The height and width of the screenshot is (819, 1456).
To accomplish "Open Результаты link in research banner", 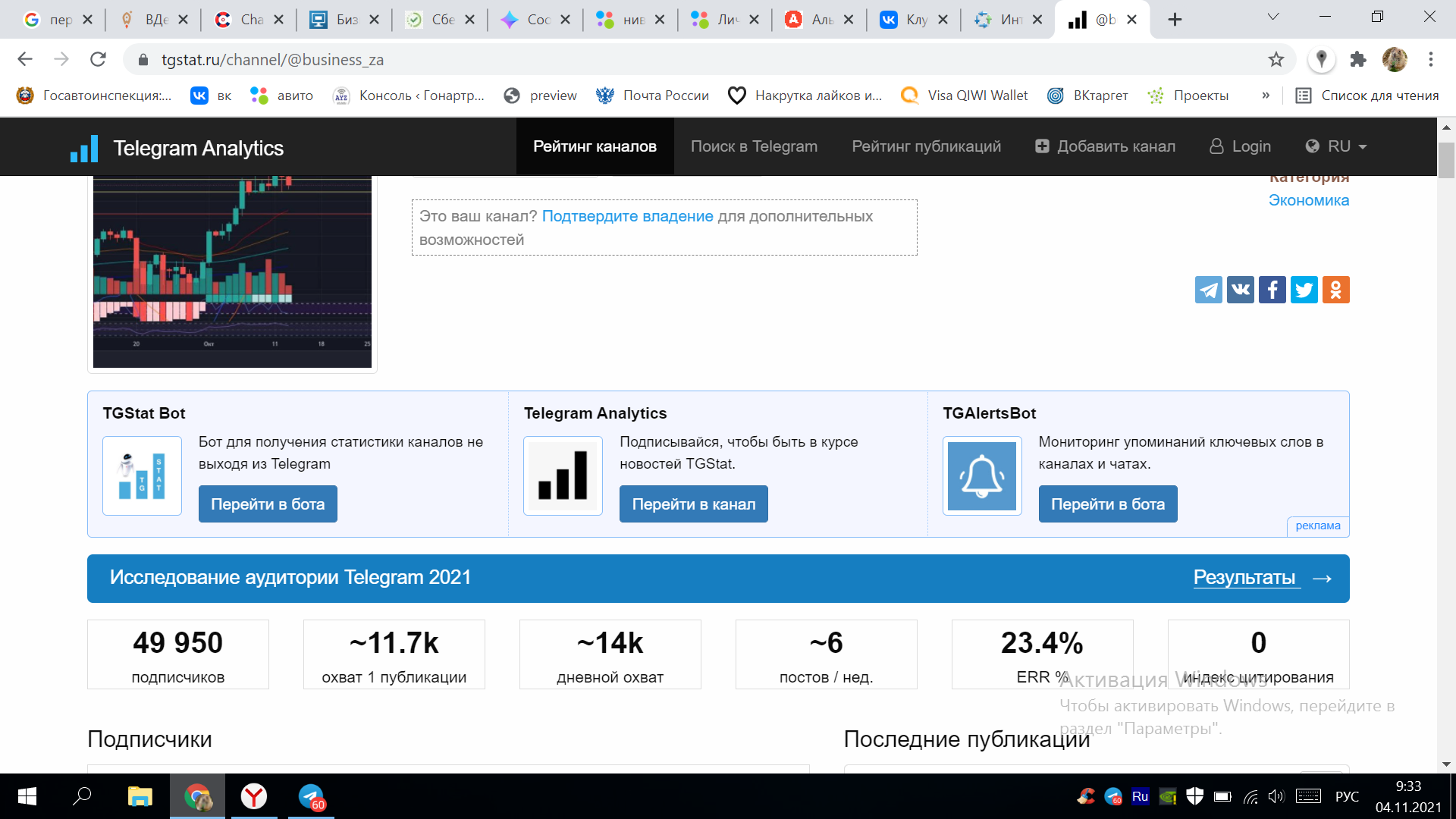I will point(1244,578).
